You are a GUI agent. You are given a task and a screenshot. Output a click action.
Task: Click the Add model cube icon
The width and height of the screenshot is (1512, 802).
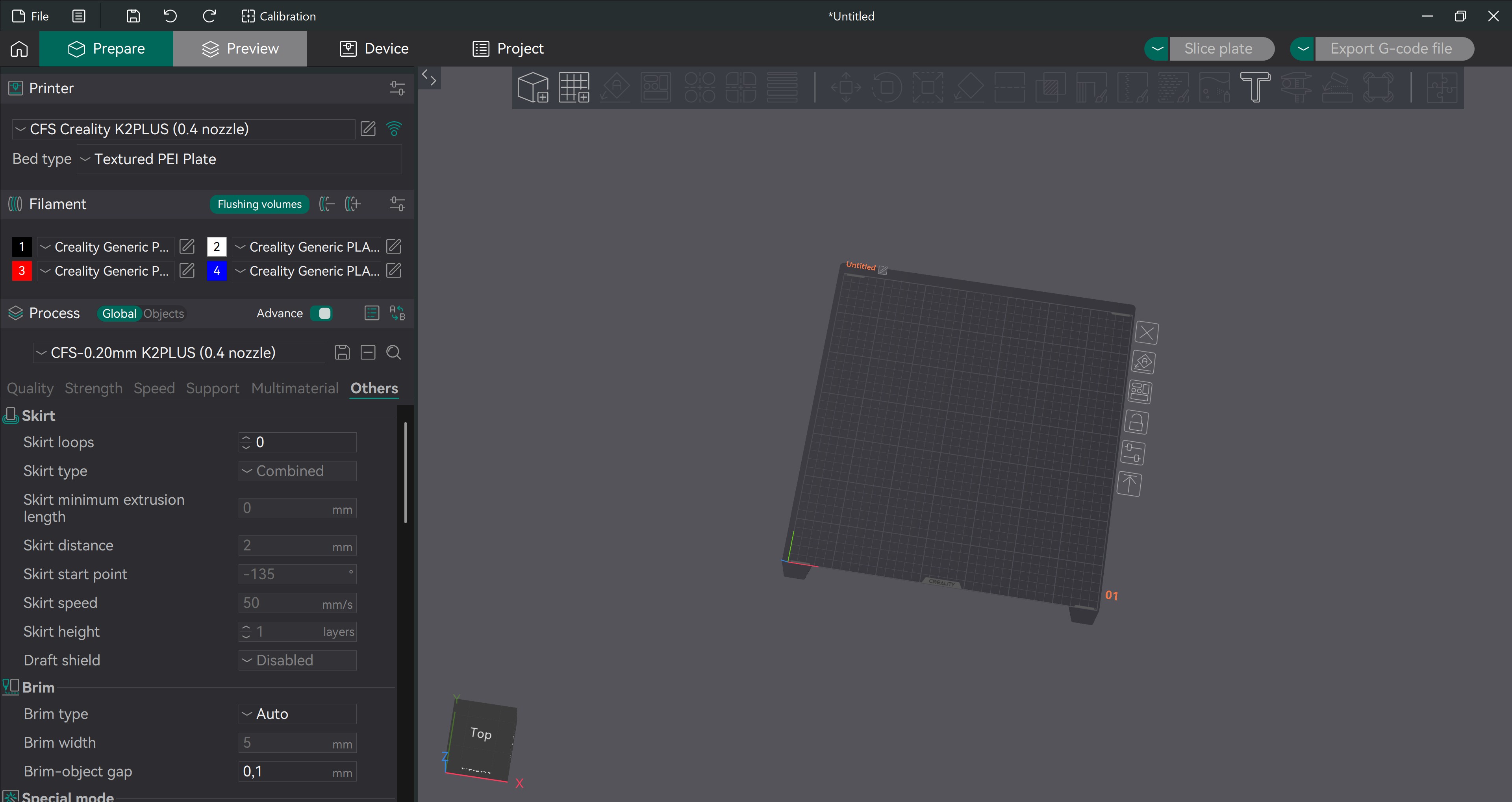[533, 87]
